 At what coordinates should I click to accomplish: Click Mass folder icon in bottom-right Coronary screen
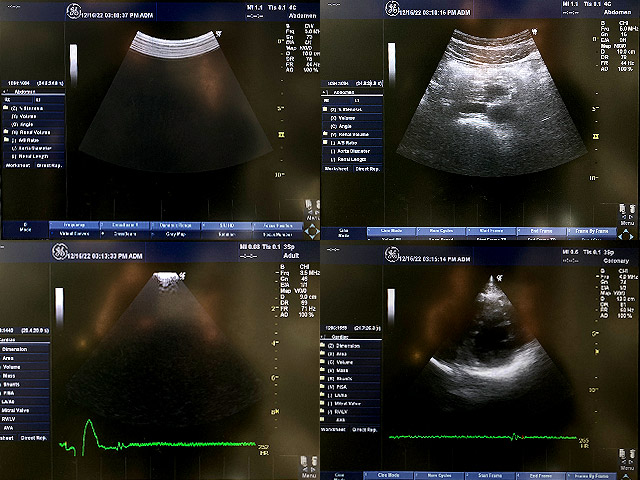coord(323,370)
